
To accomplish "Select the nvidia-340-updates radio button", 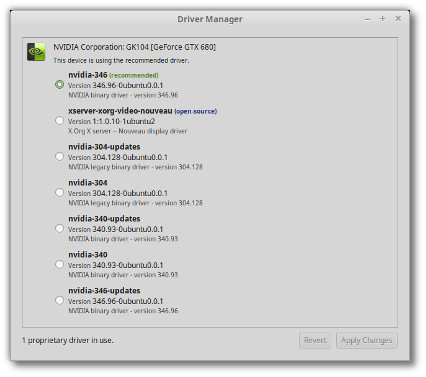I will coord(59,229).
